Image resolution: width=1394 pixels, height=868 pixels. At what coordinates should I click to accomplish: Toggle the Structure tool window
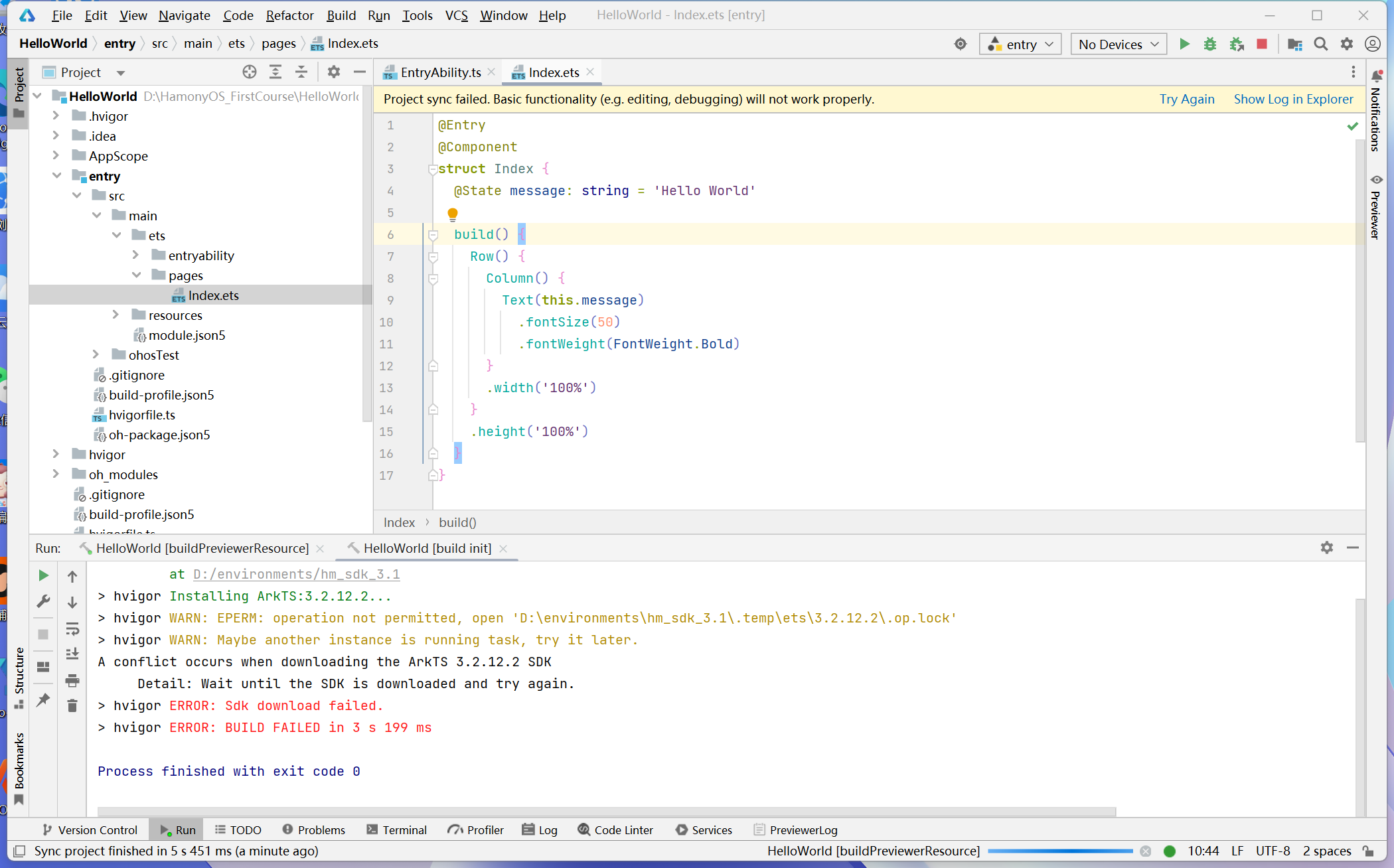(19, 678)
